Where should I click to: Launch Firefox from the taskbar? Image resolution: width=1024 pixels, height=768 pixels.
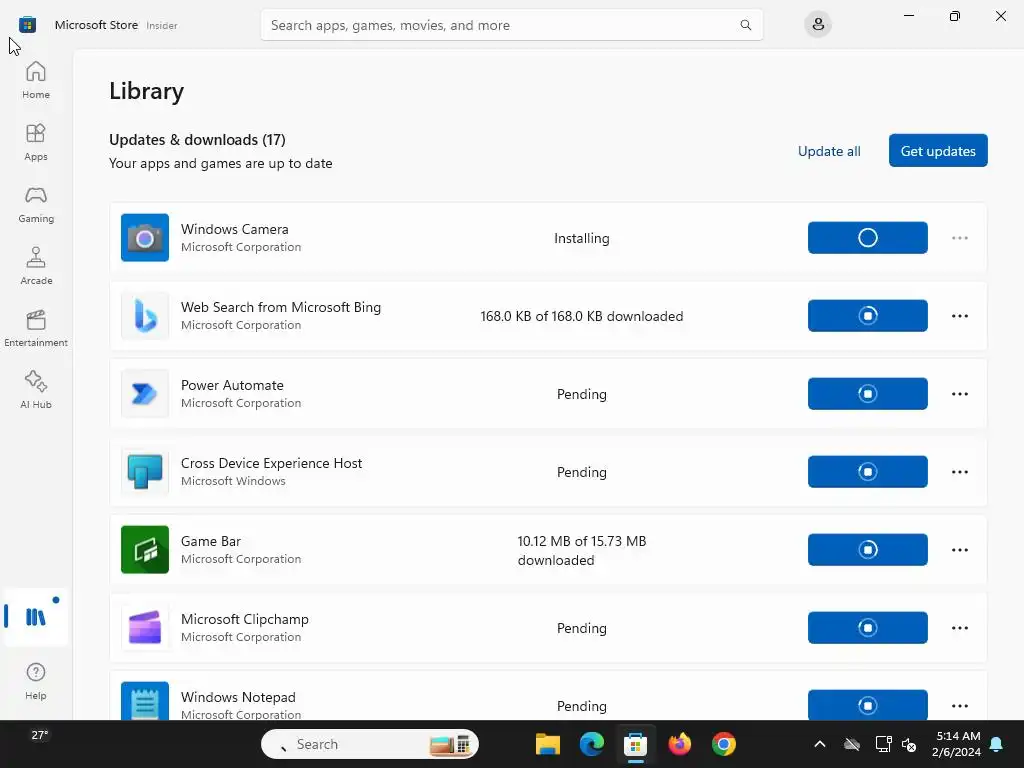680,744
